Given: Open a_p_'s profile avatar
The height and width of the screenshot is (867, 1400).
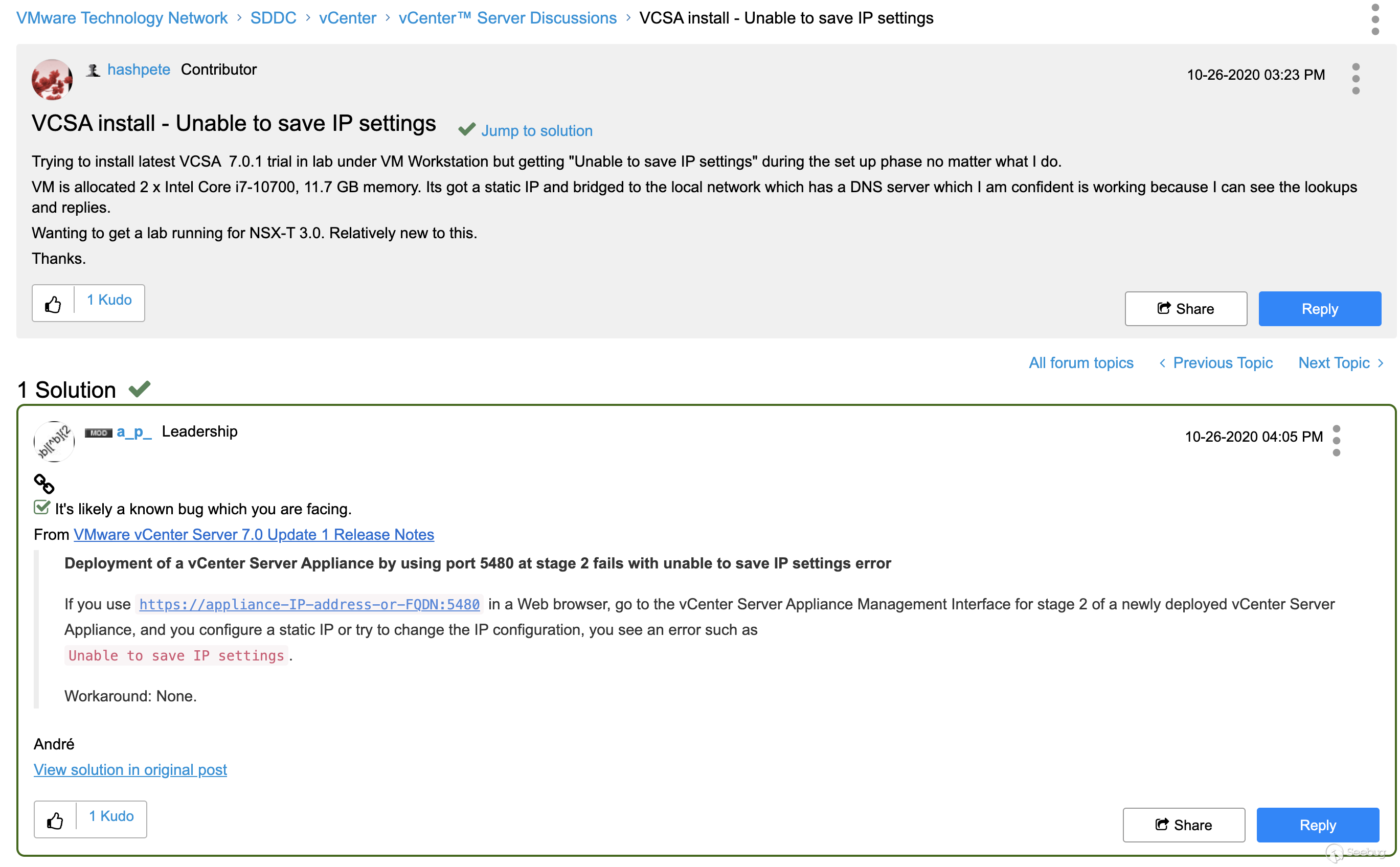Looking at the screenshot, I should [54, 442].
